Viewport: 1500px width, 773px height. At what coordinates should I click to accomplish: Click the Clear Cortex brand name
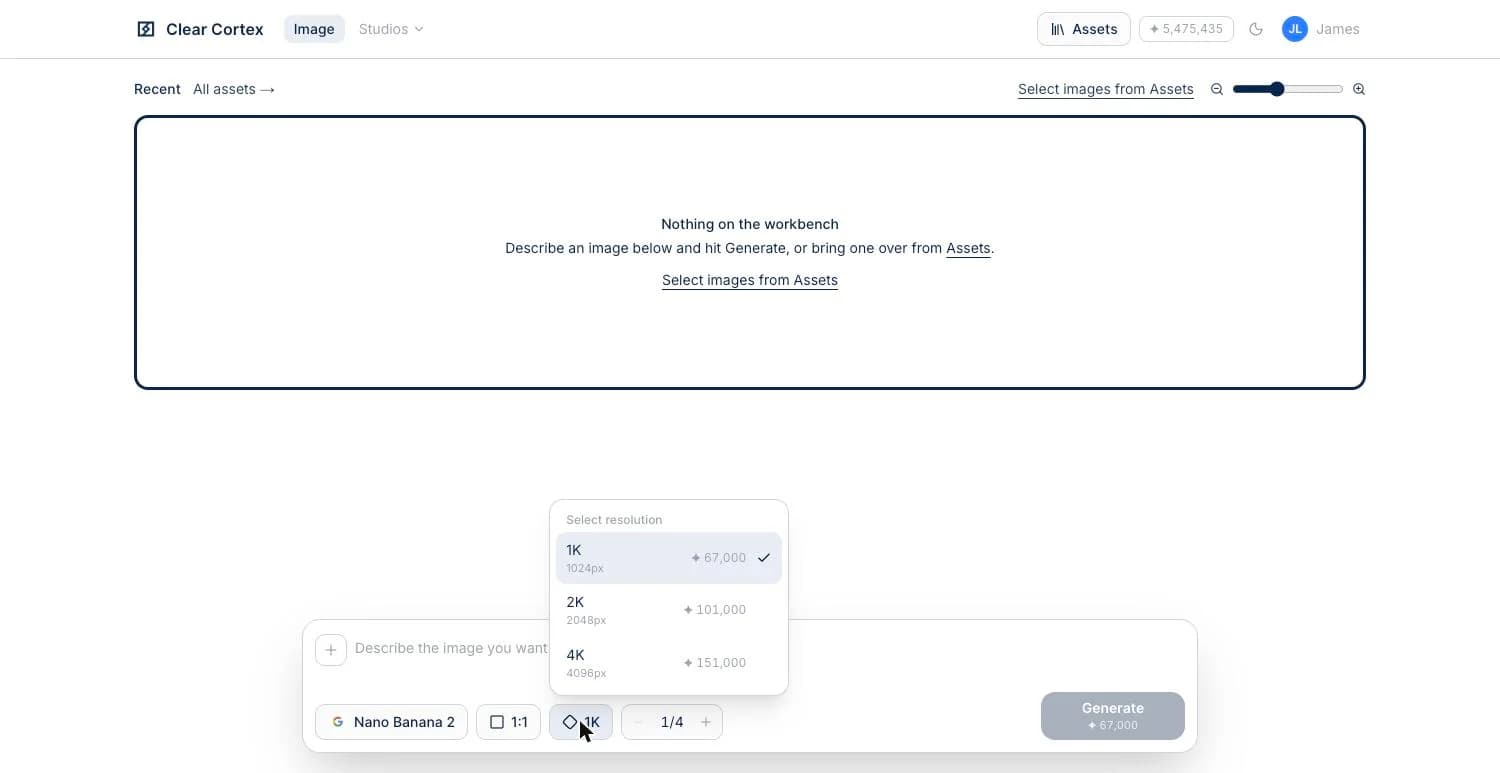215,29
